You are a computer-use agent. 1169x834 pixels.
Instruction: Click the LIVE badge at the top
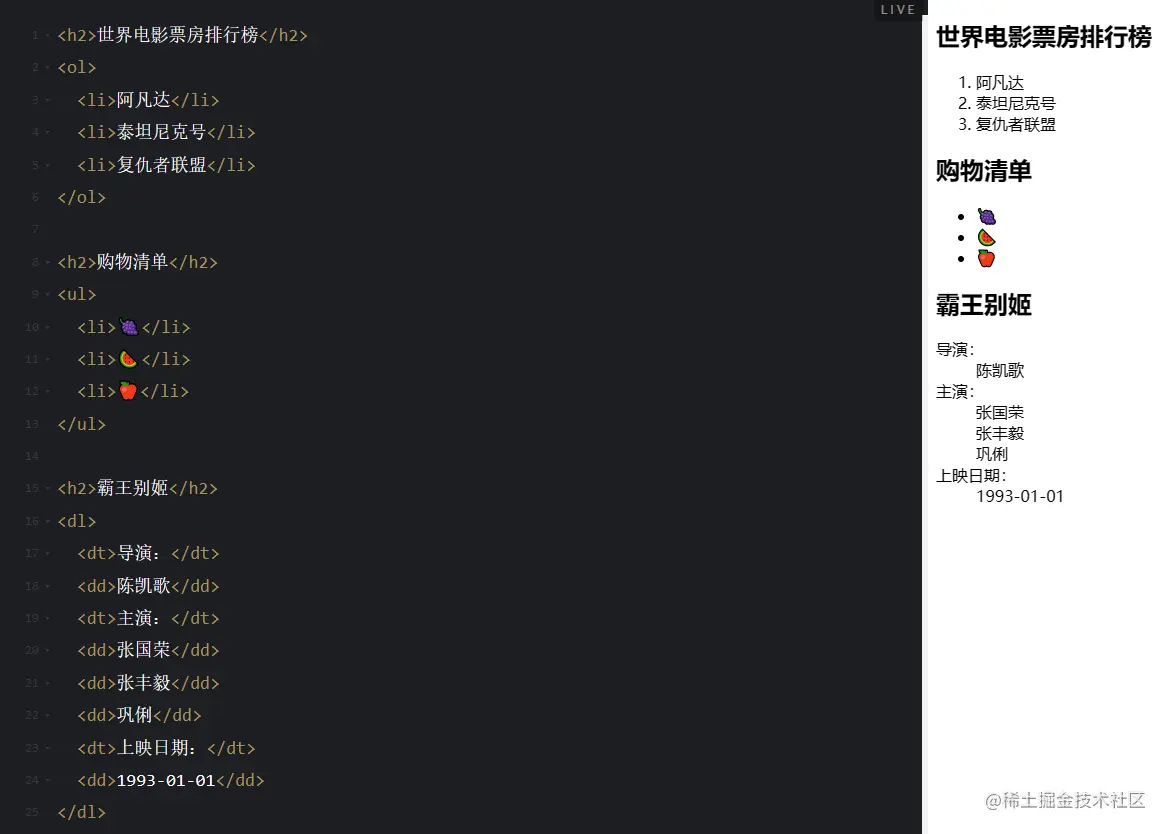(898, 9)
